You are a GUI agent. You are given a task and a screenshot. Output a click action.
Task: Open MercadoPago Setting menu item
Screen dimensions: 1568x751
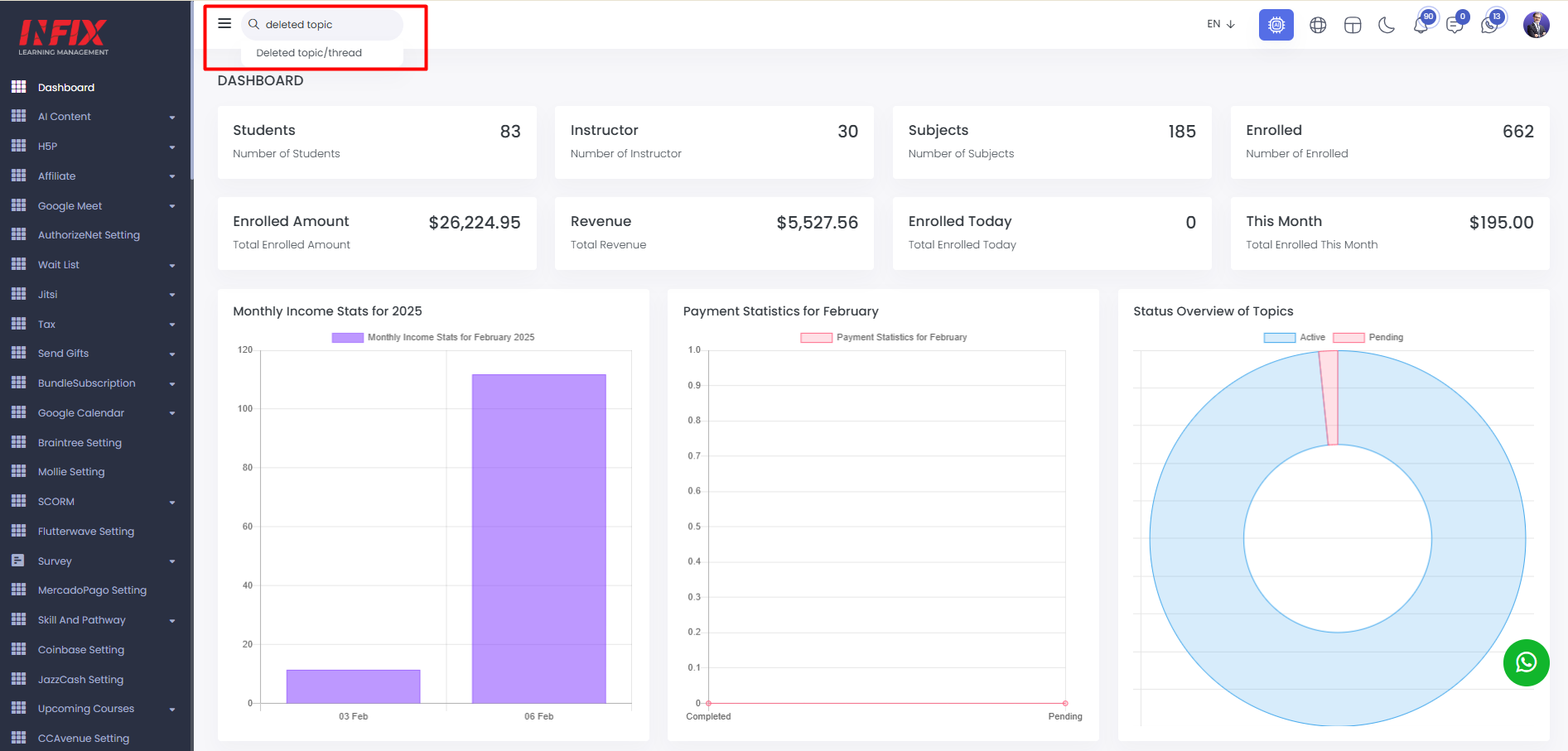click(92, 590)
